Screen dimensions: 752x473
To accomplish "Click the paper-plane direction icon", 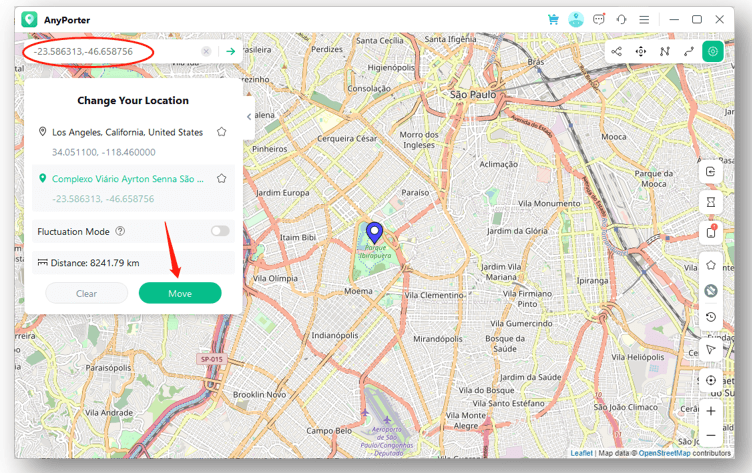I will click(x=711, y=349).
